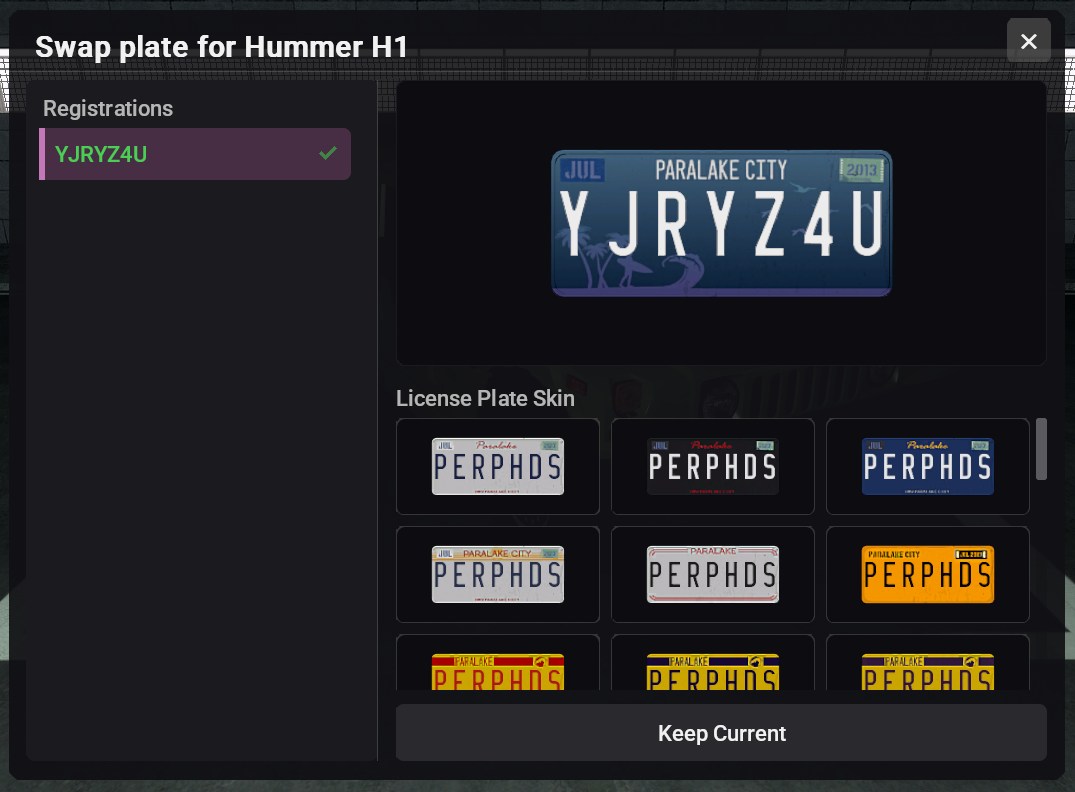Choose the blue Paralake plate skin
This screenshot has height=792, width=1075.
tap(928, 466)
